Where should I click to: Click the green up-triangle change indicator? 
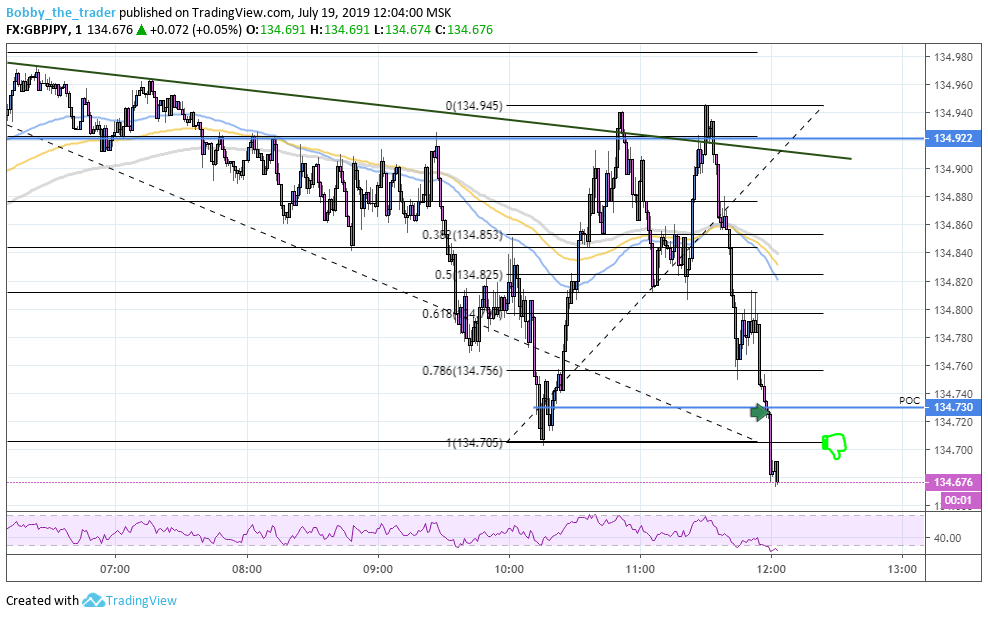[x=142, y=30]
